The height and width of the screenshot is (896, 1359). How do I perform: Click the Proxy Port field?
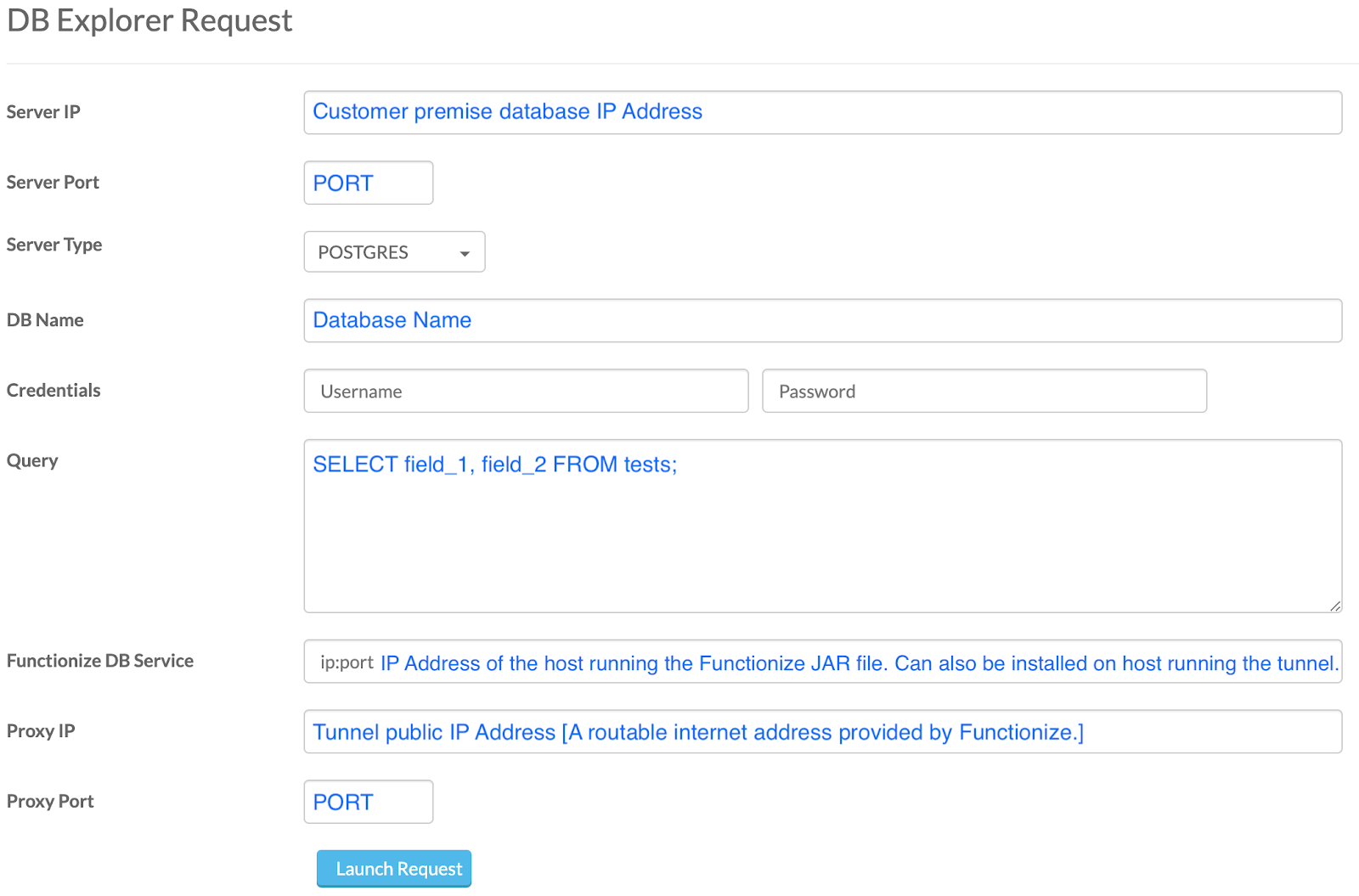coord(369,802)
